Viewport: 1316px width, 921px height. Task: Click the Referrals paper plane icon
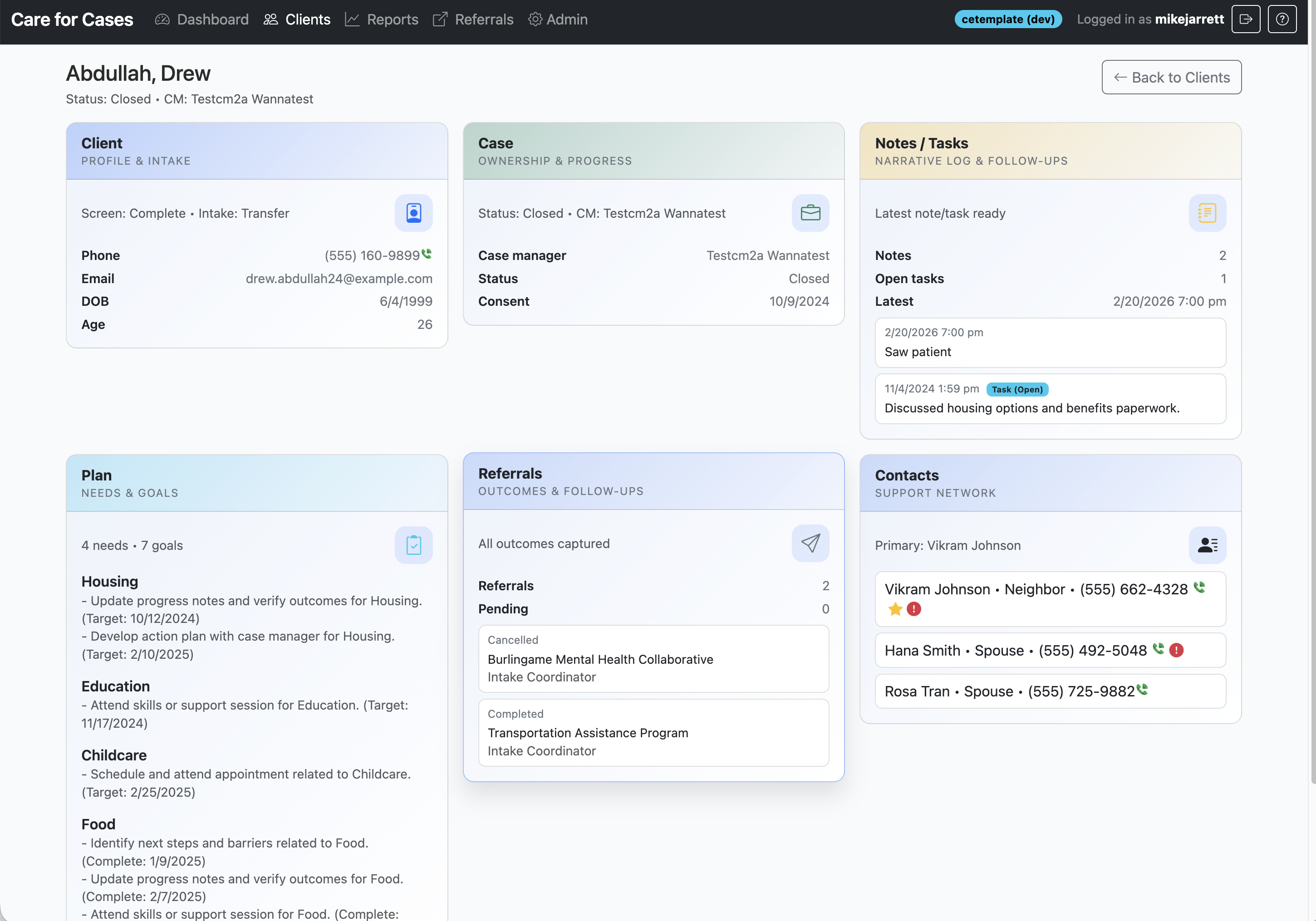pos(810,544)
